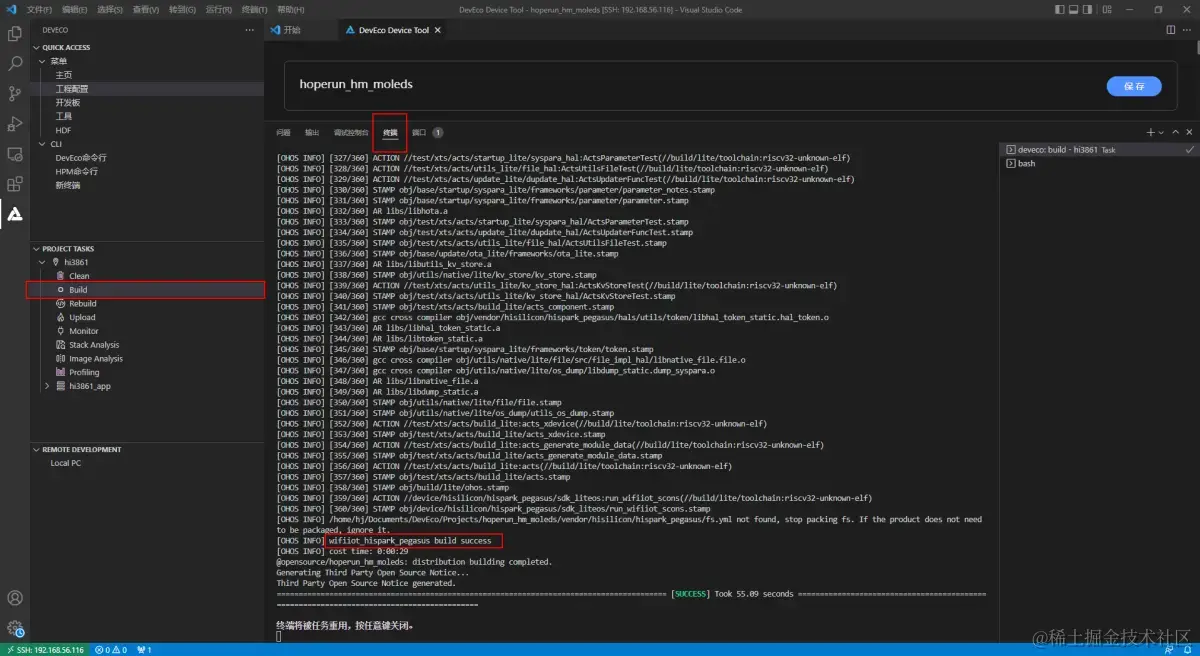The height and width of the screenshot is (656, 1200).
Task: Switch to the 调试控制台 panel tab
Action: pyautogui.click(x=351, y=132)
